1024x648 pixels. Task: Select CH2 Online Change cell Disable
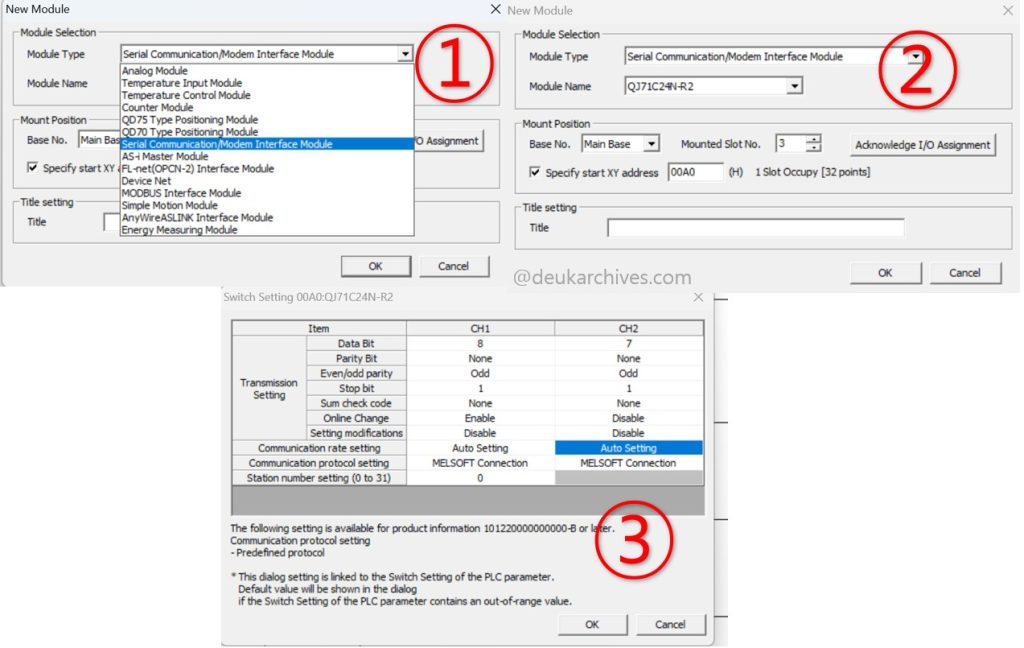pos(629,418)
